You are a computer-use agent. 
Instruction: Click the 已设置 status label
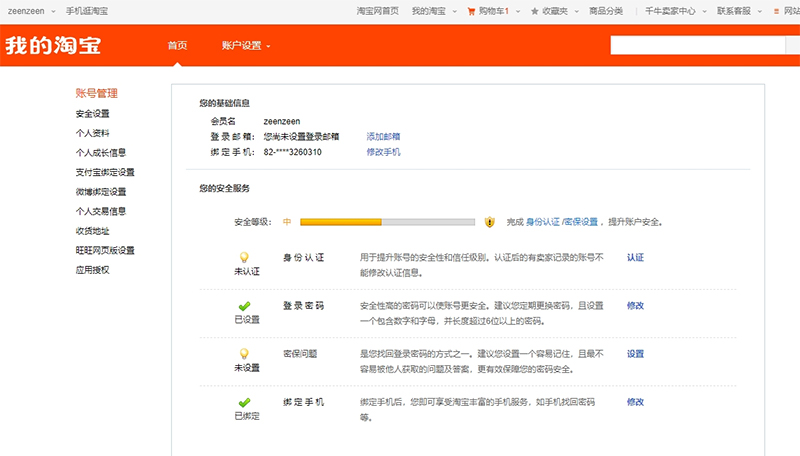pos(247,320)
